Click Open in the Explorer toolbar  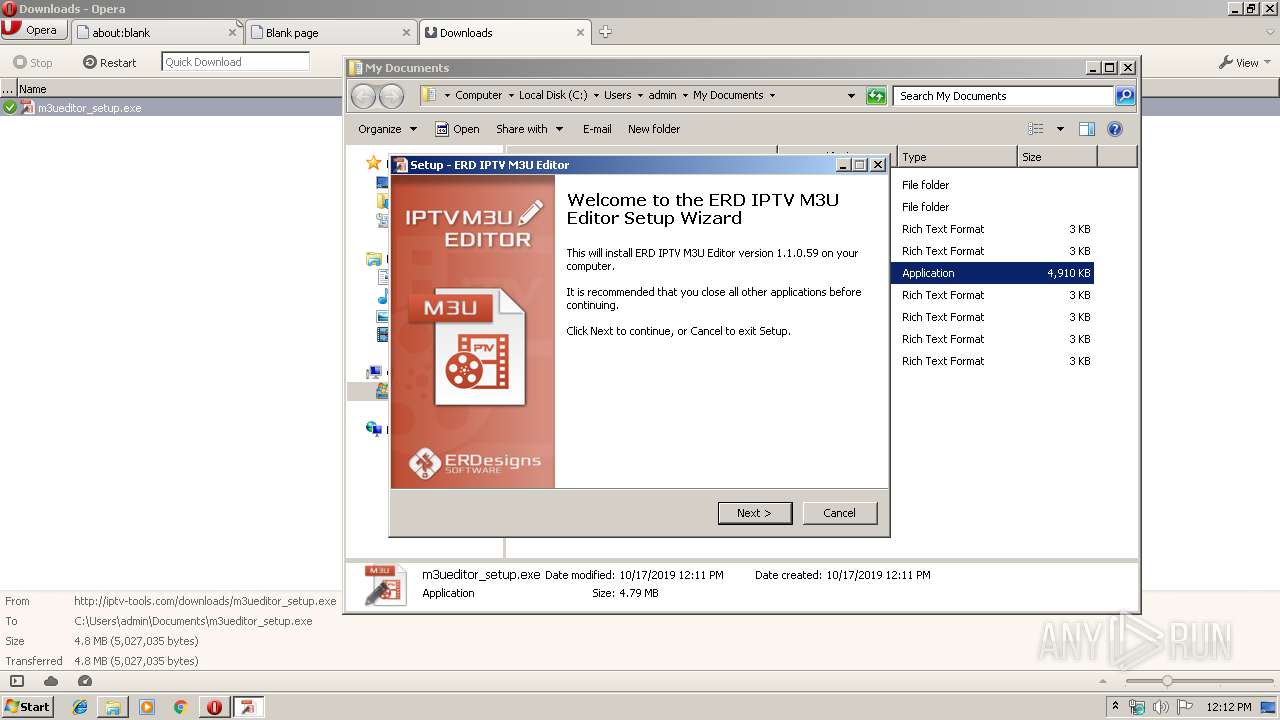click(458, 129)
